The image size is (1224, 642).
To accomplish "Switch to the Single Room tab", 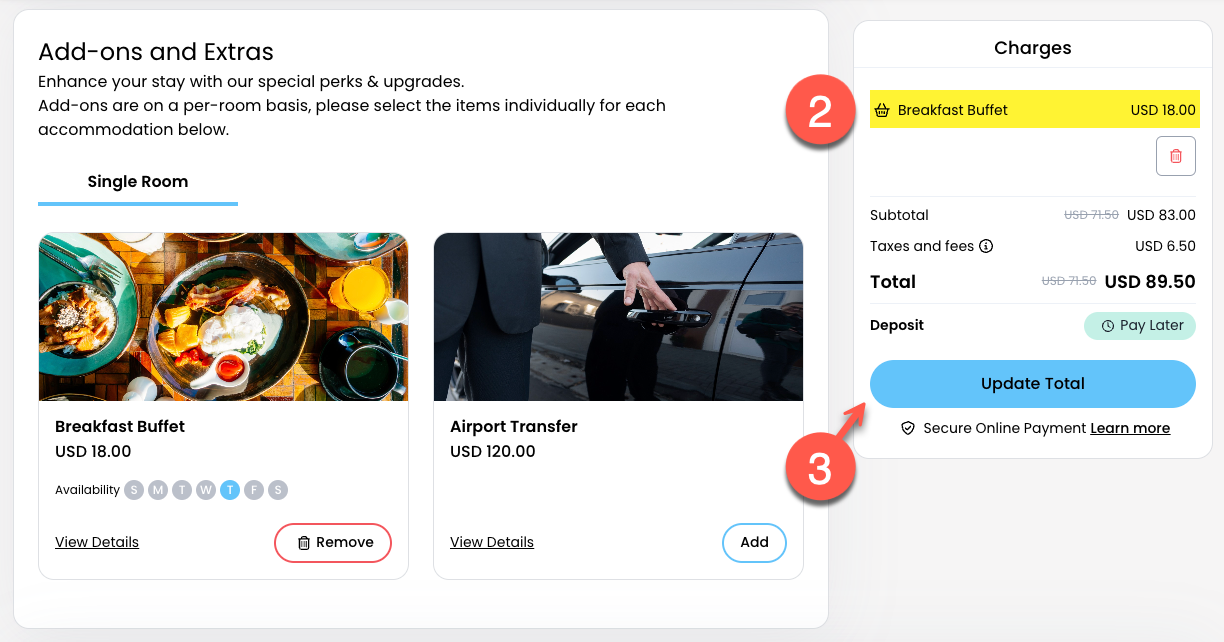I will tap(138, 182).
